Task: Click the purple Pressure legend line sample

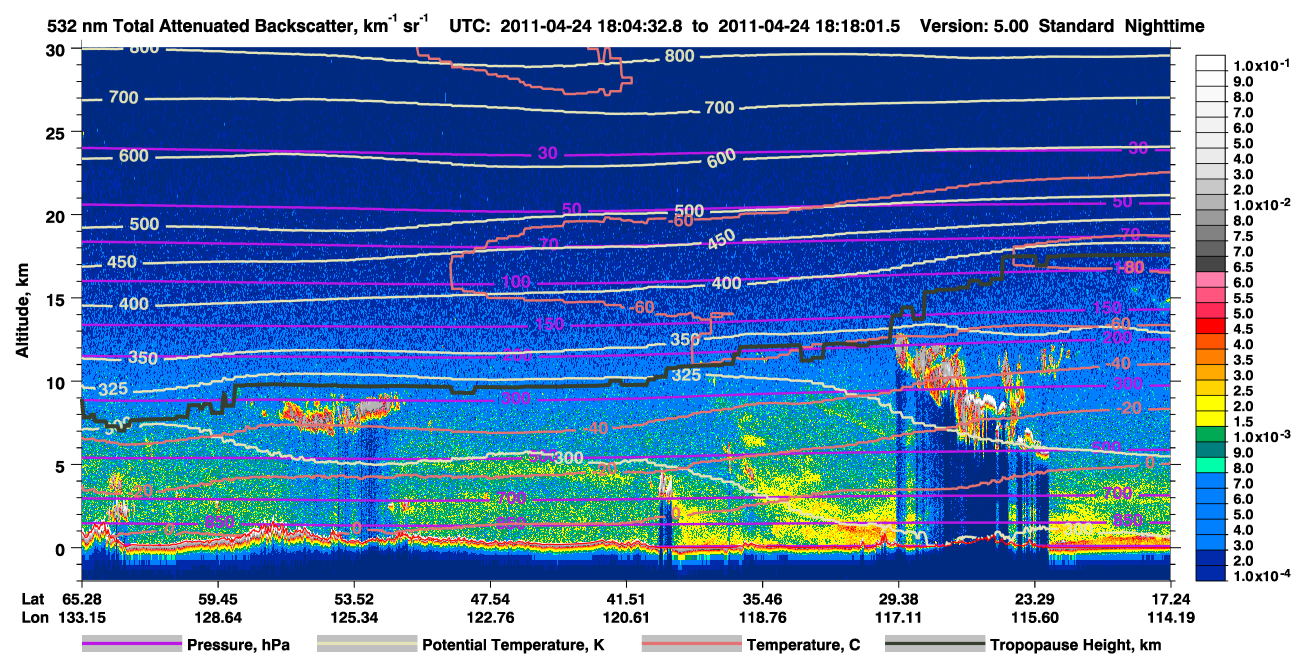Action: tap(131, 645)
